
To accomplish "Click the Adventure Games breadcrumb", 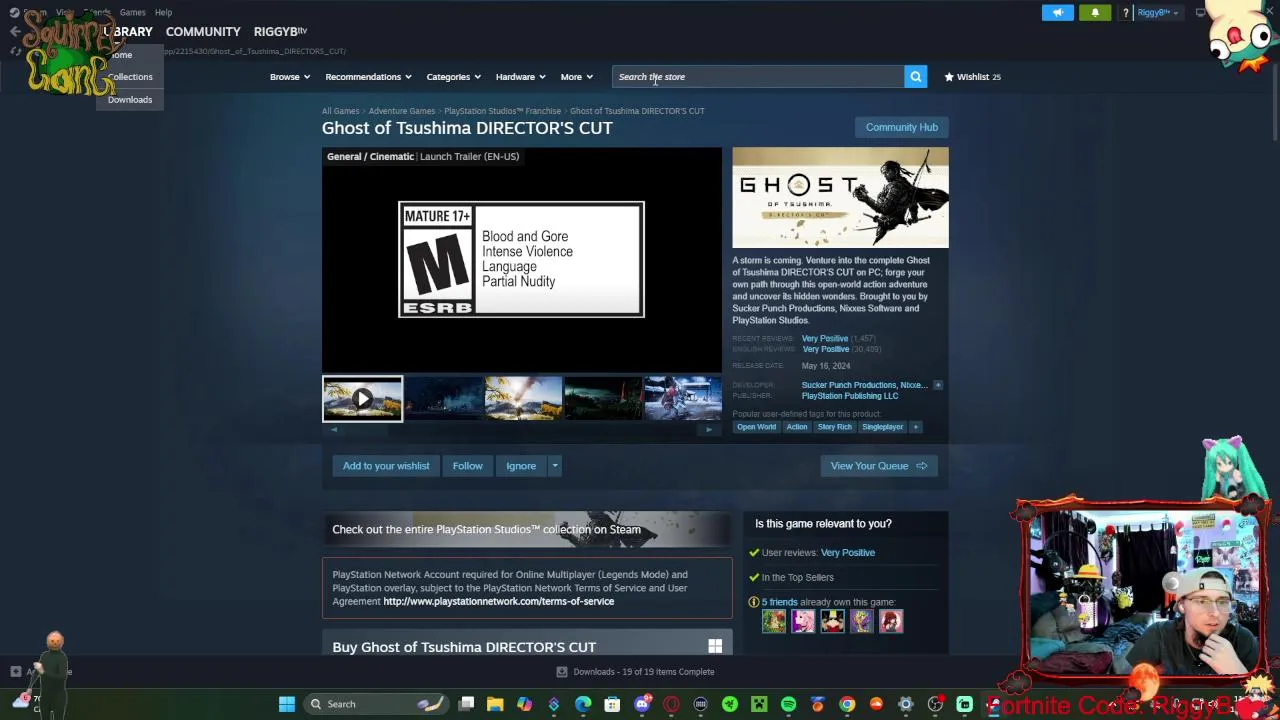I will pos(401,111).
